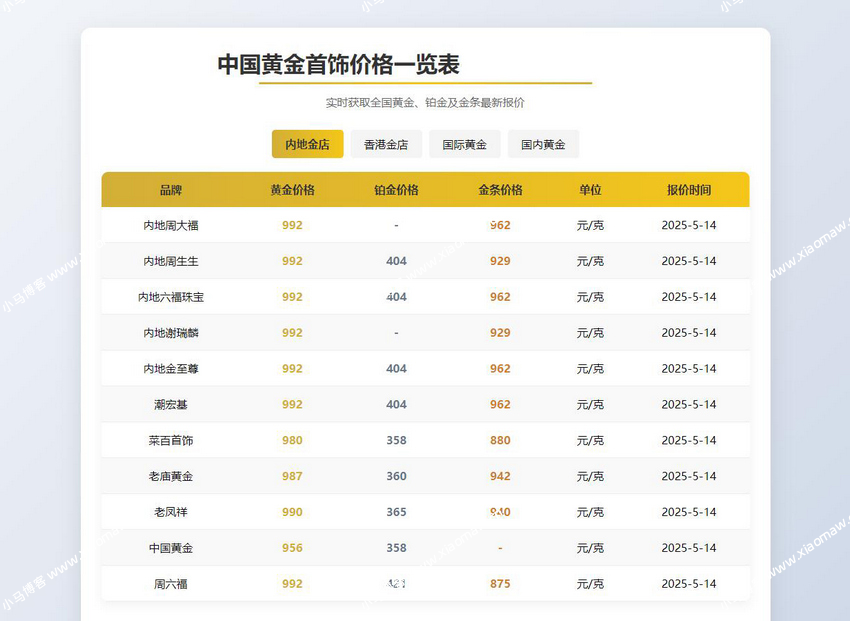Viewport: 850px width, 621px height.
Task: Click gold bar price 942 for 老庙黄金
Action: [x=500, y=476]
